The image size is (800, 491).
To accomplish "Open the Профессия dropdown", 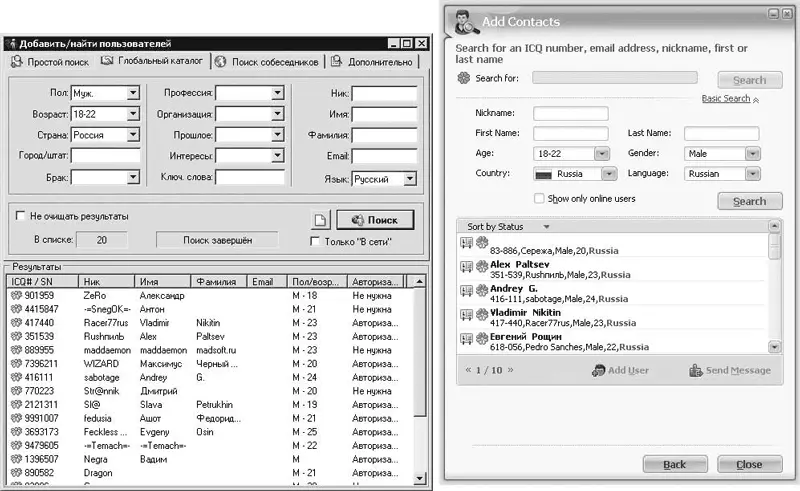I will pos(278,93).
